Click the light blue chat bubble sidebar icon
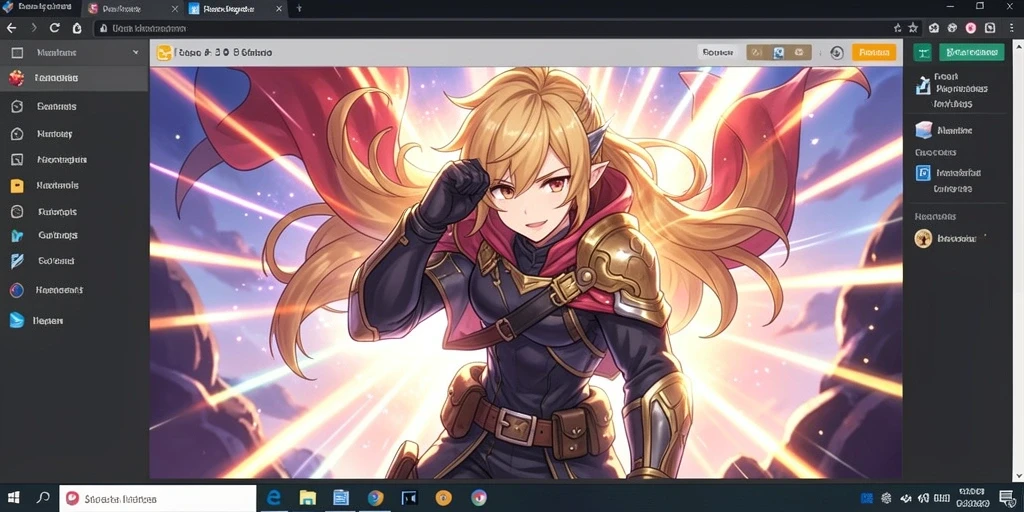 coord(18,321)
